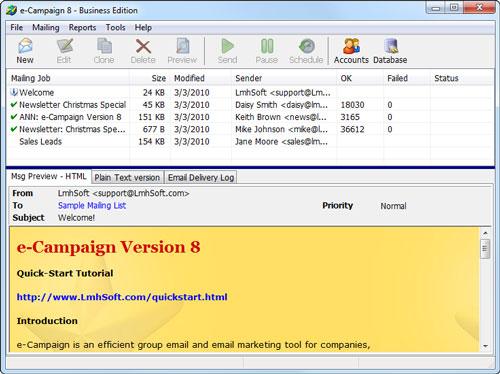Click the Quick-Start Tutorial heading
Image resolution: width=500 pixels, height=374 pixels.
click(x=65, y=273)
